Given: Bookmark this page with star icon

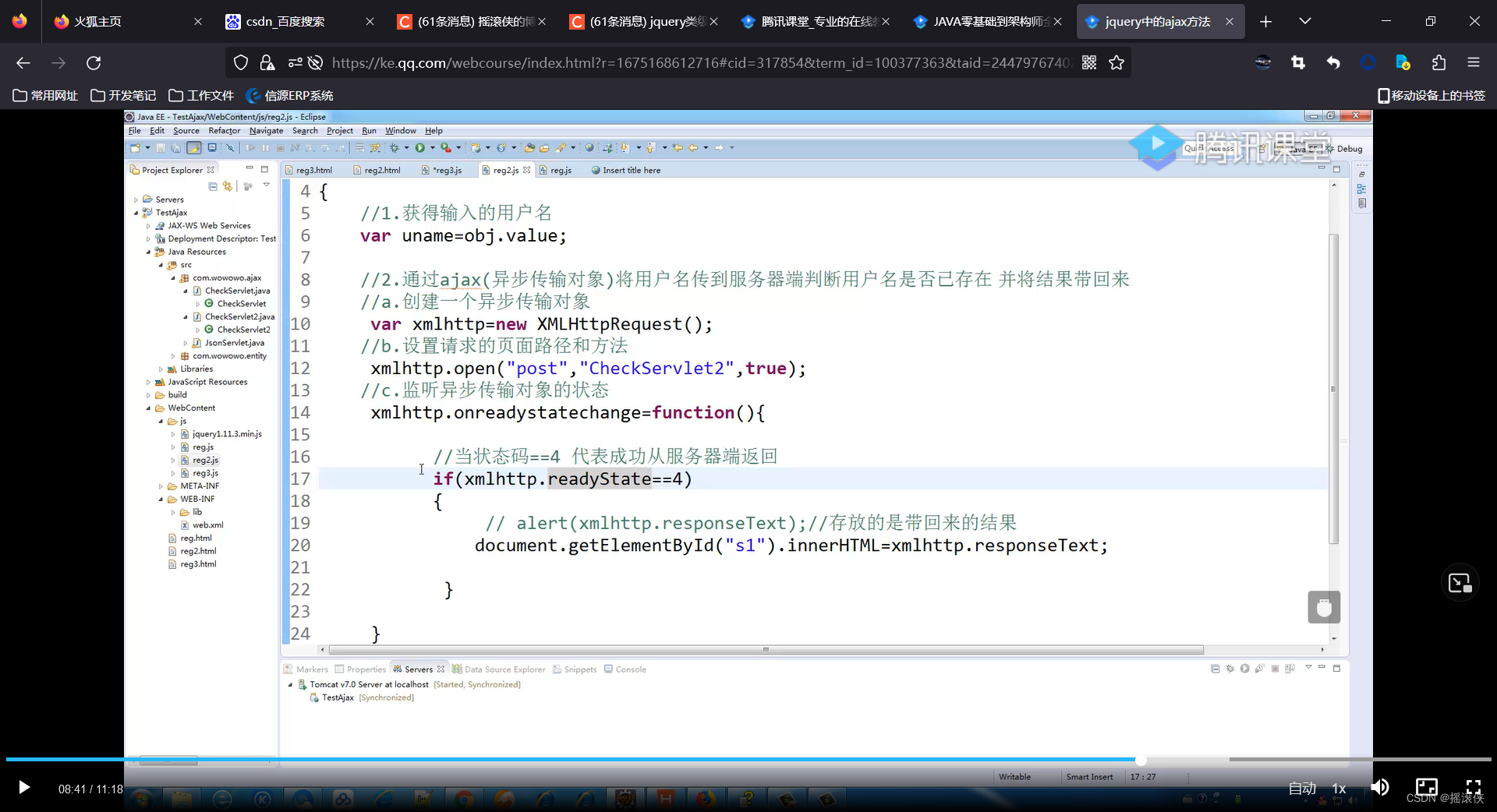Looking at the screenshot, I should click(x=1117, y=63).
